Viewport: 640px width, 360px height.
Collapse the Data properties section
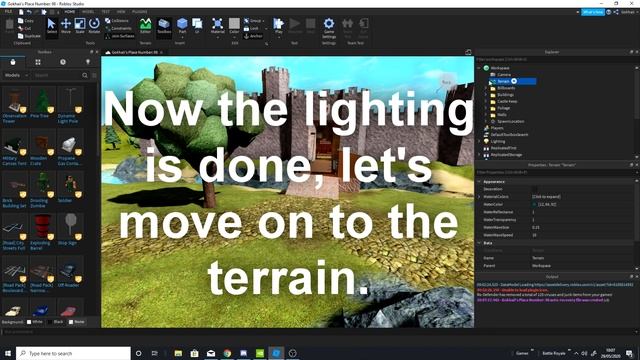[479, 243]
